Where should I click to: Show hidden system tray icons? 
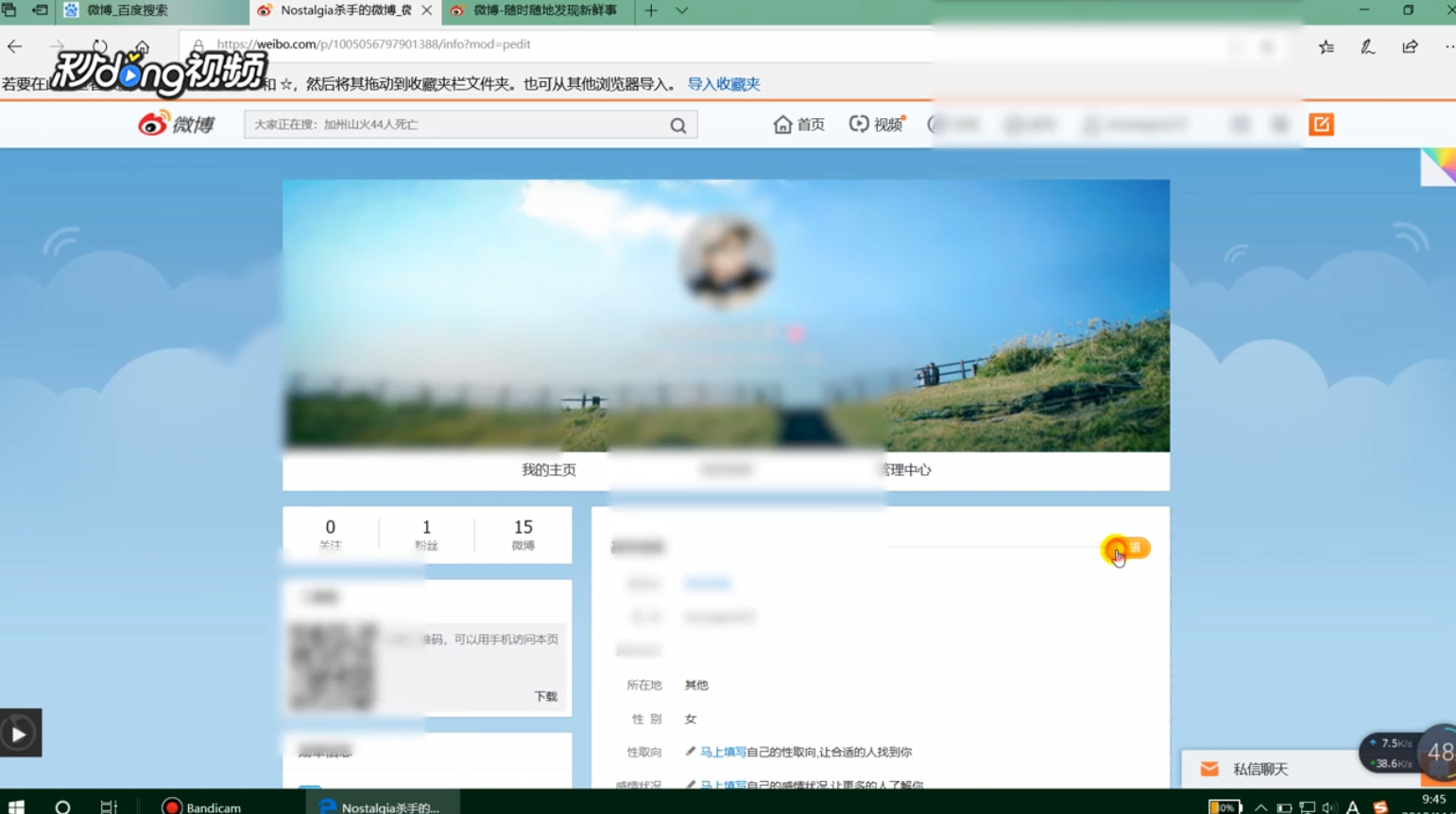[x=1260, y=807]
